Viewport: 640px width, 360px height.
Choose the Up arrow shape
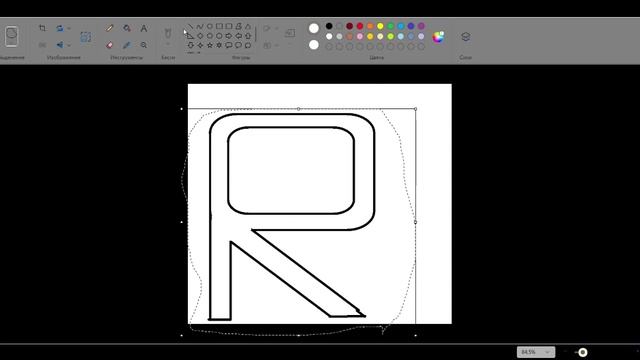(248, 36)
